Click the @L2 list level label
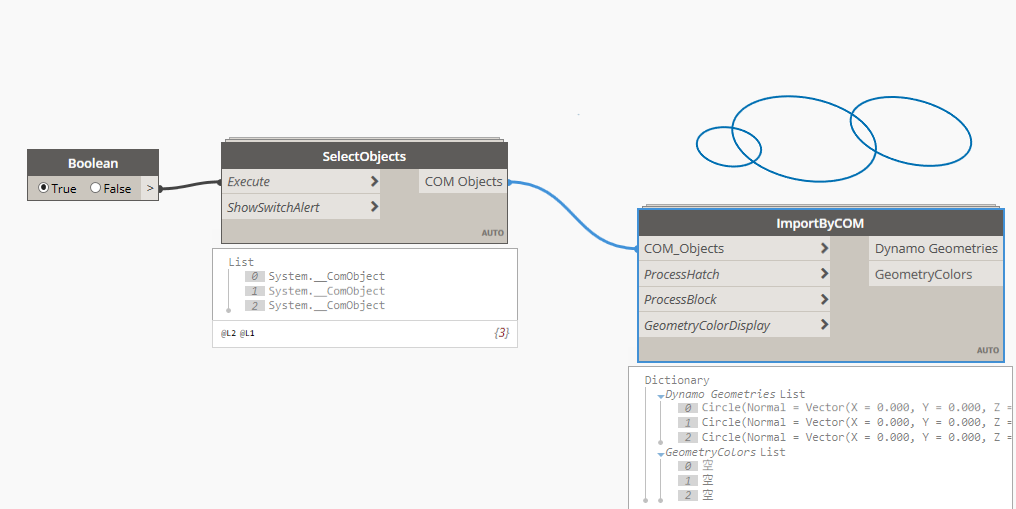The width and height of the screenshot is (1016, 509). 228,334
